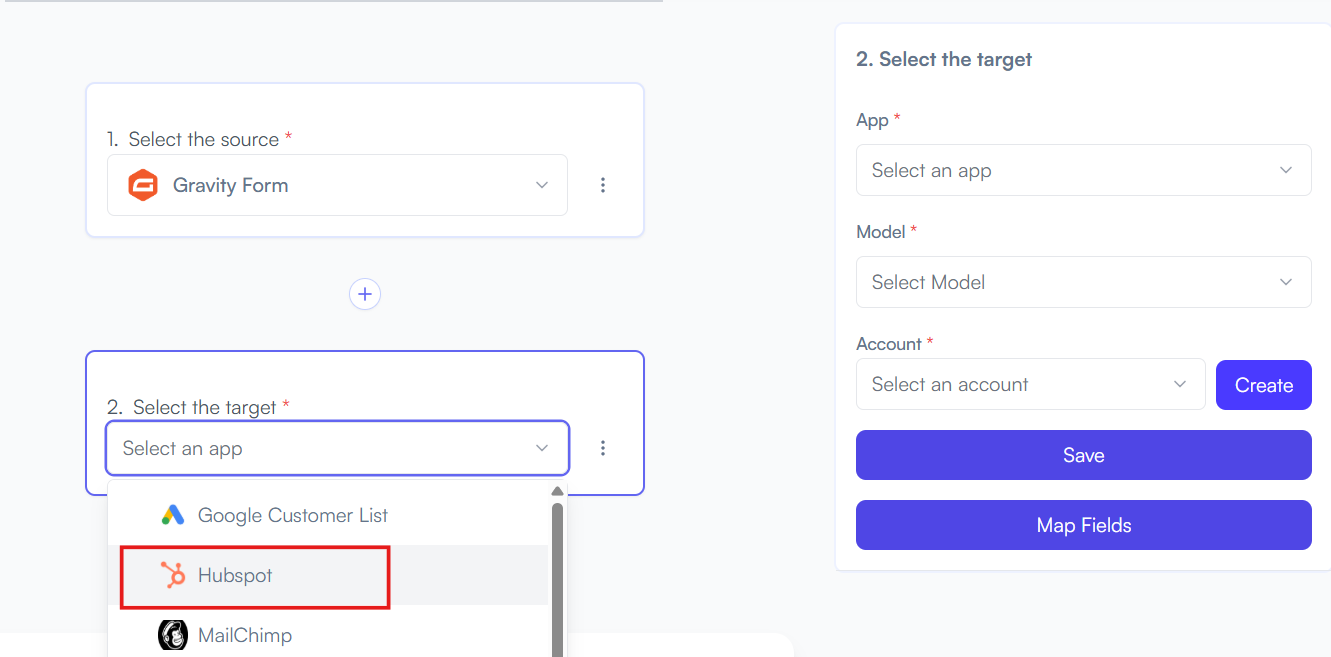Click the Google Customer List logo icon
1331x657 pixels.
[x=173, y=515]
